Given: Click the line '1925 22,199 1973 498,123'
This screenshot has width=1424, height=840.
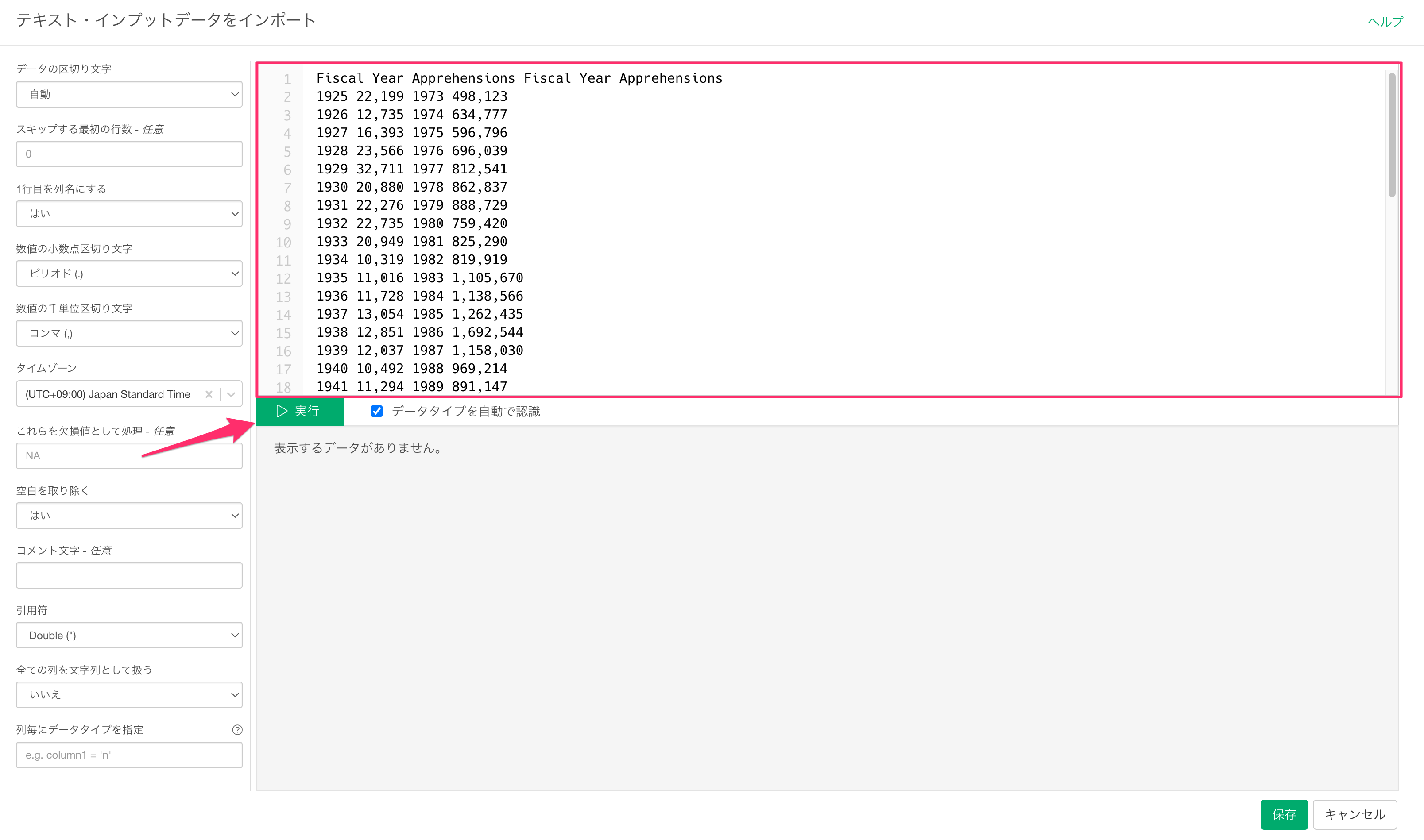Looking at the screenshot, I should 412,96.
